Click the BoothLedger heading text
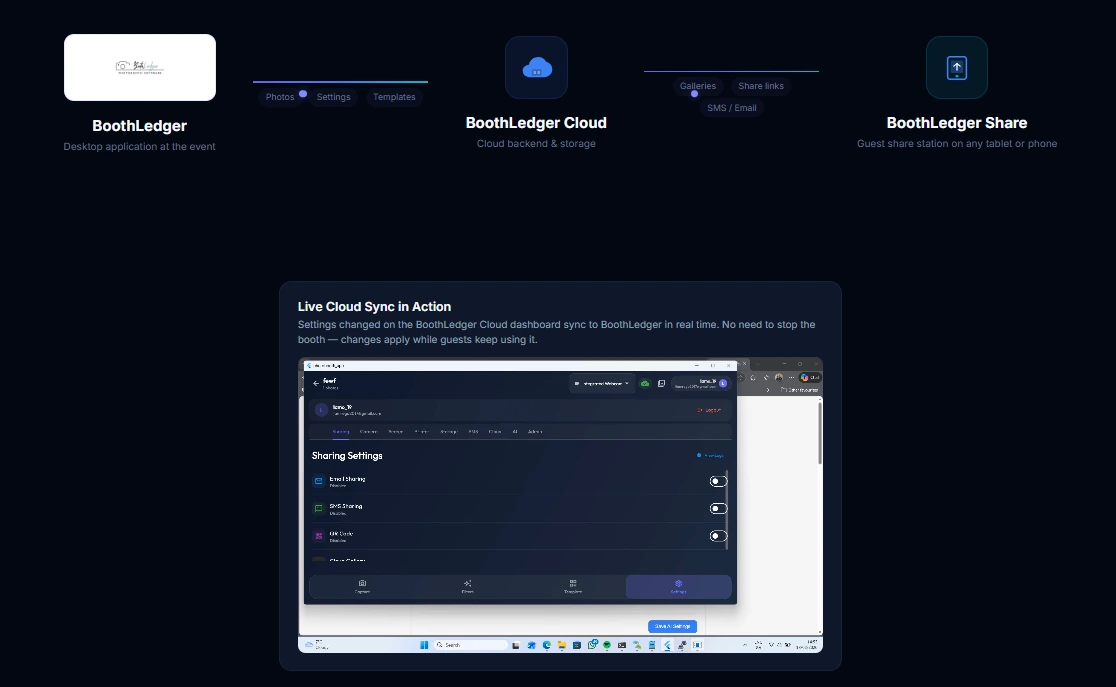Viewport: 1116px width, 687px height. (140, 126)
